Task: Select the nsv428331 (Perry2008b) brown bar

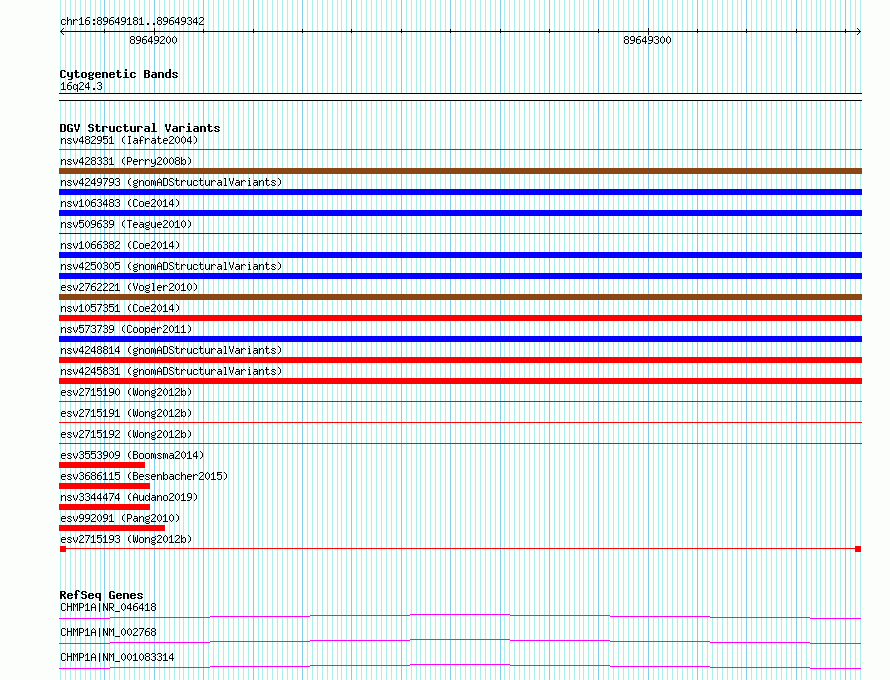Action: click(x=460, y=171)
